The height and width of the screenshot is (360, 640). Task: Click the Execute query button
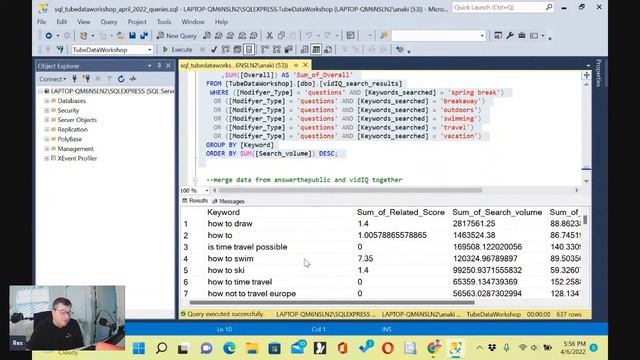point(177,50)
